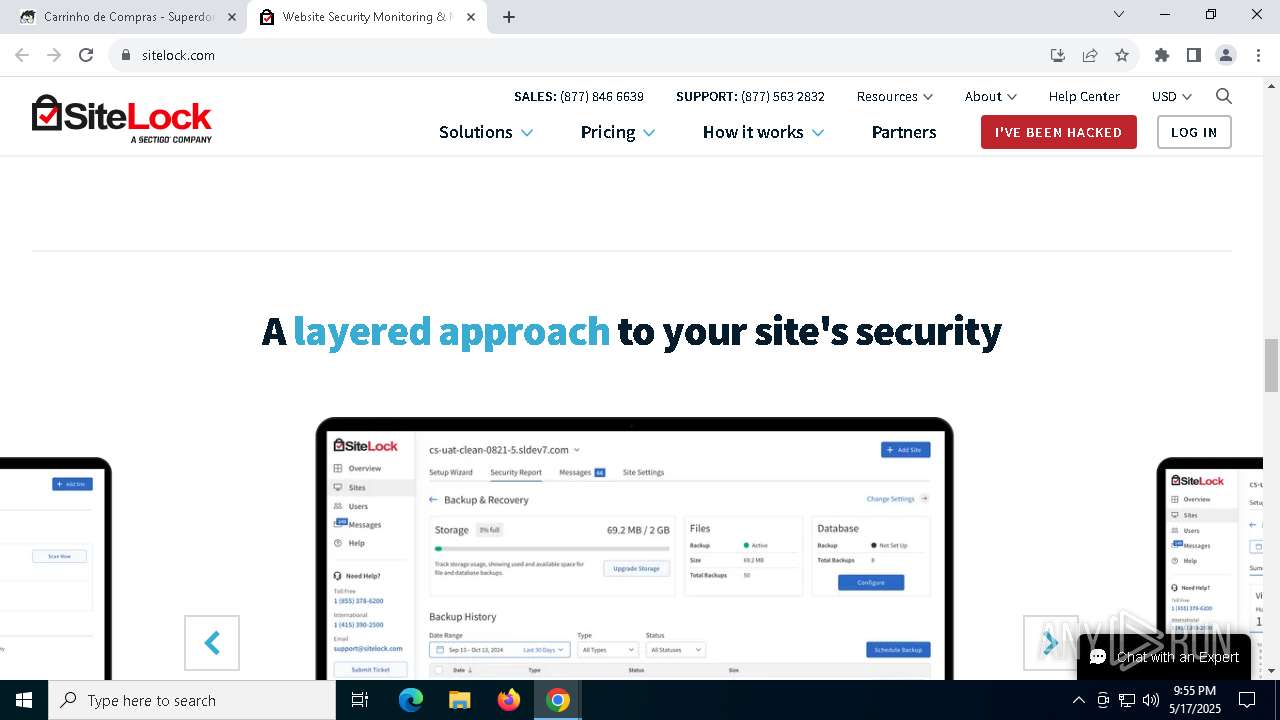
Task: Open the About dropdown
Action: [991, 97]
